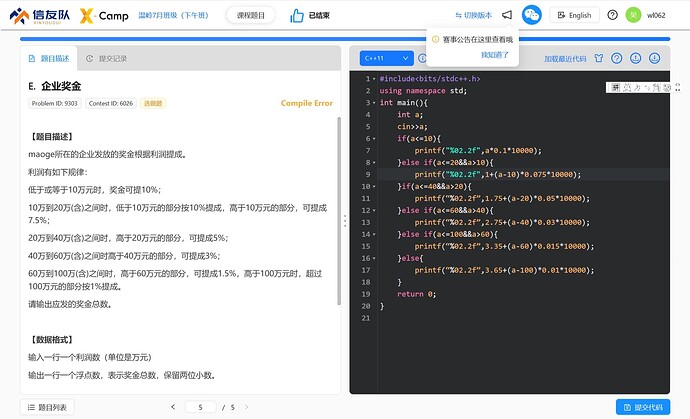Click the 【题目描述】 heading

(51, 136)
